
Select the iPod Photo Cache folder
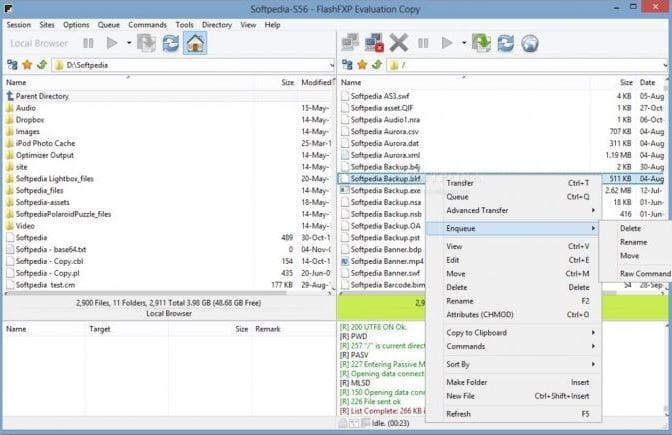click(x=45, y=143)
